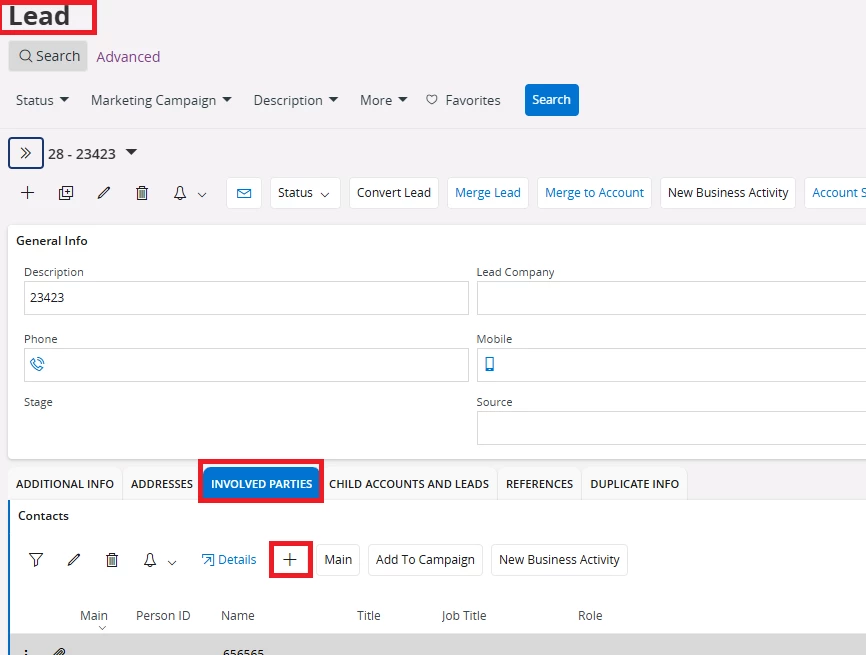Screen dimensions: 866x655
Task: Click the Add To Campaign button
Action: coord(425,559)
